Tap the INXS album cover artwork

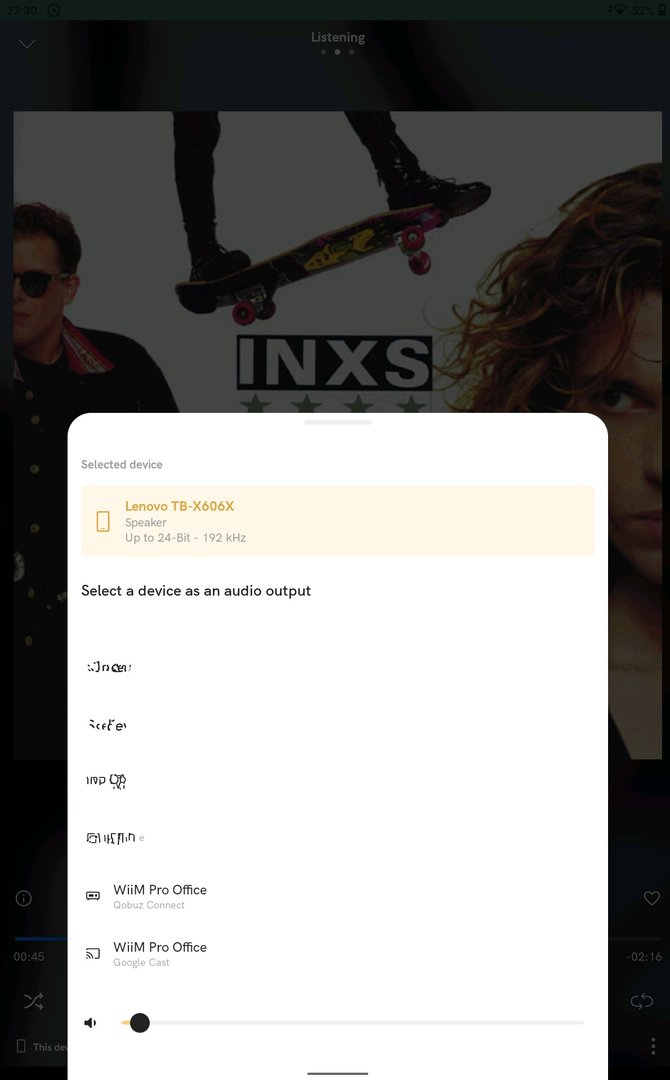337,262
